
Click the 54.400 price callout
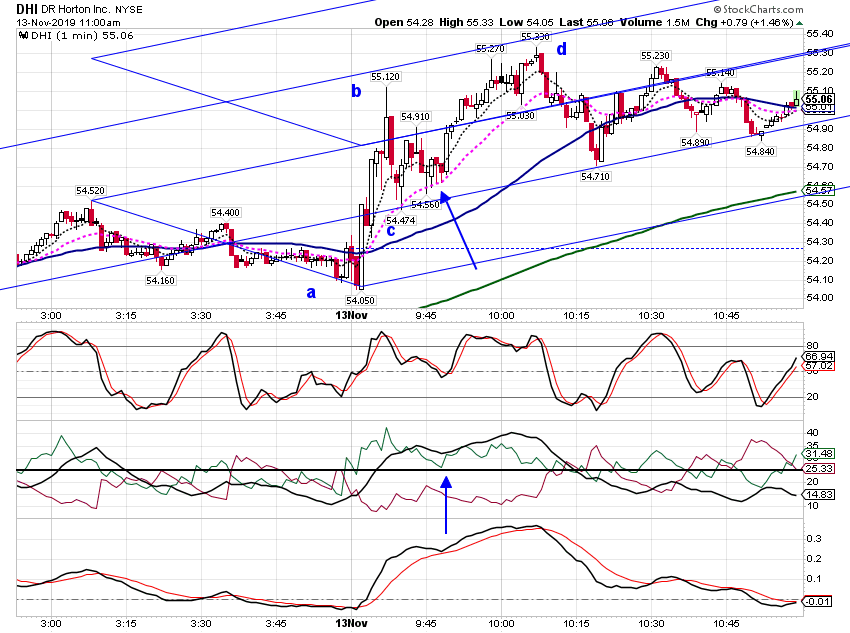[226, 212]
